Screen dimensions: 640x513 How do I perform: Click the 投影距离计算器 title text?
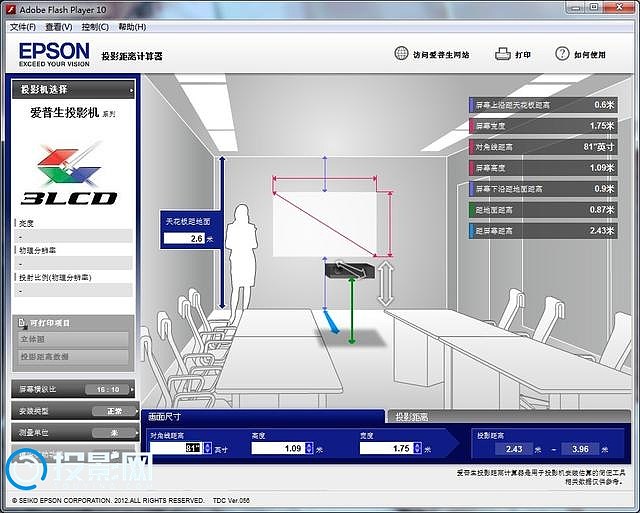point(132,56)
